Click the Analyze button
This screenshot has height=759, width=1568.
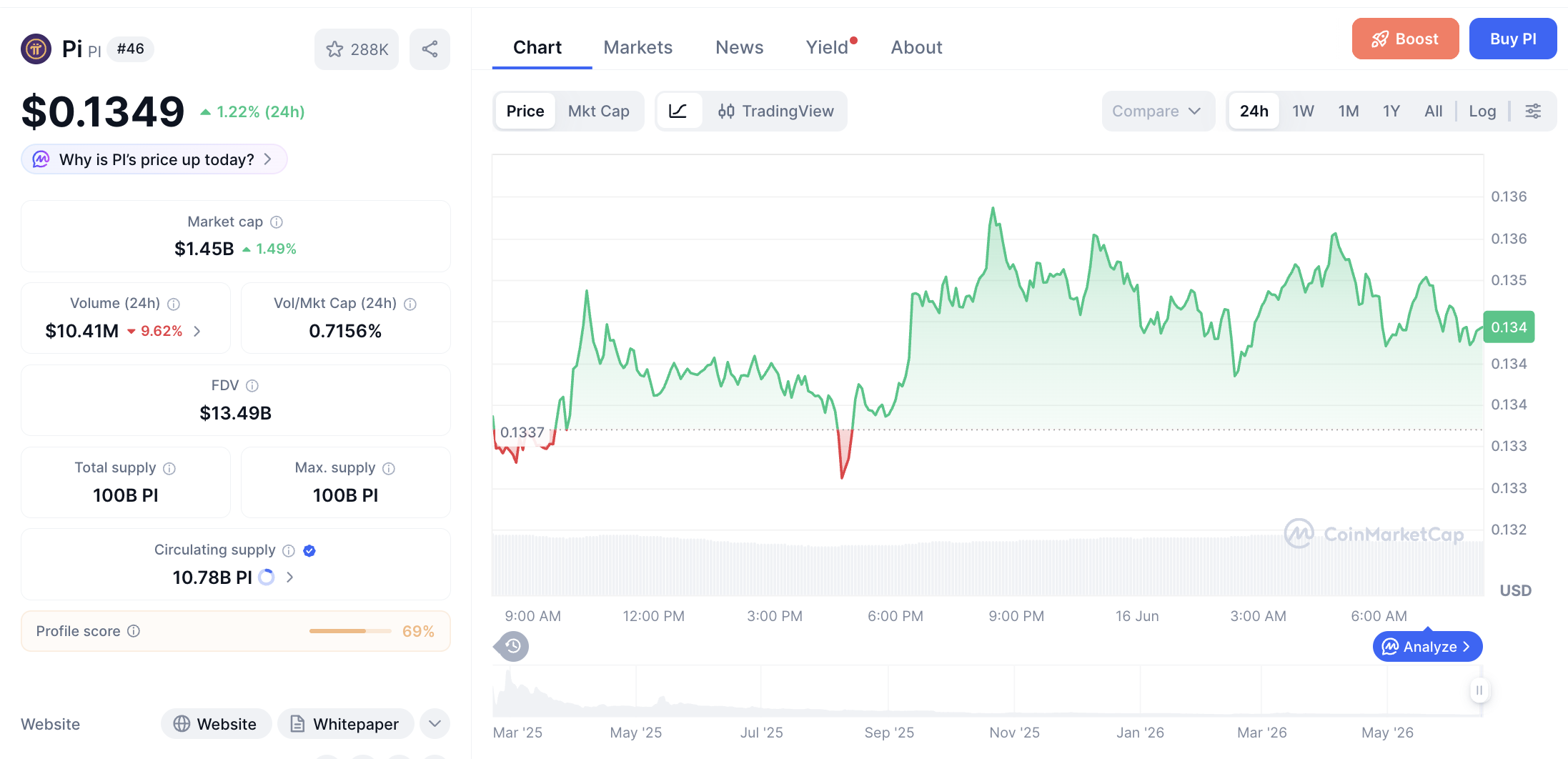tap(1427, 647)
